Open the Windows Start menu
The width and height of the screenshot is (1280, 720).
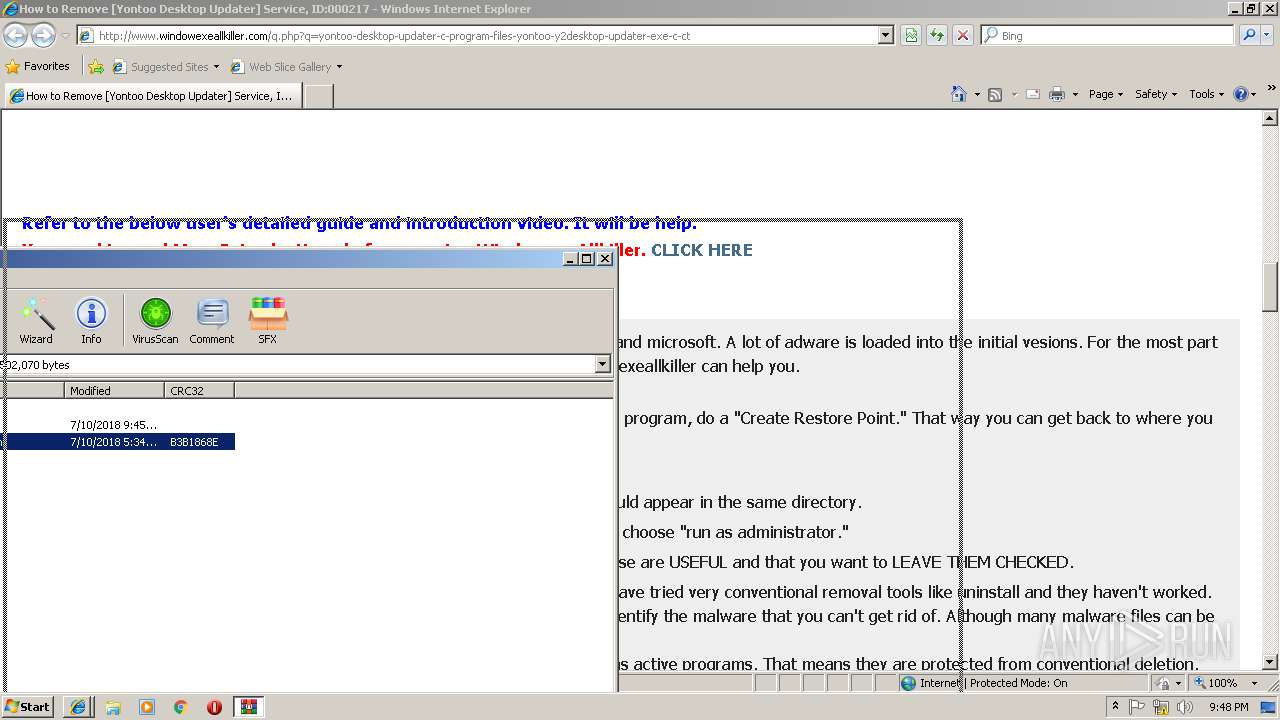[x=28, y=707]
